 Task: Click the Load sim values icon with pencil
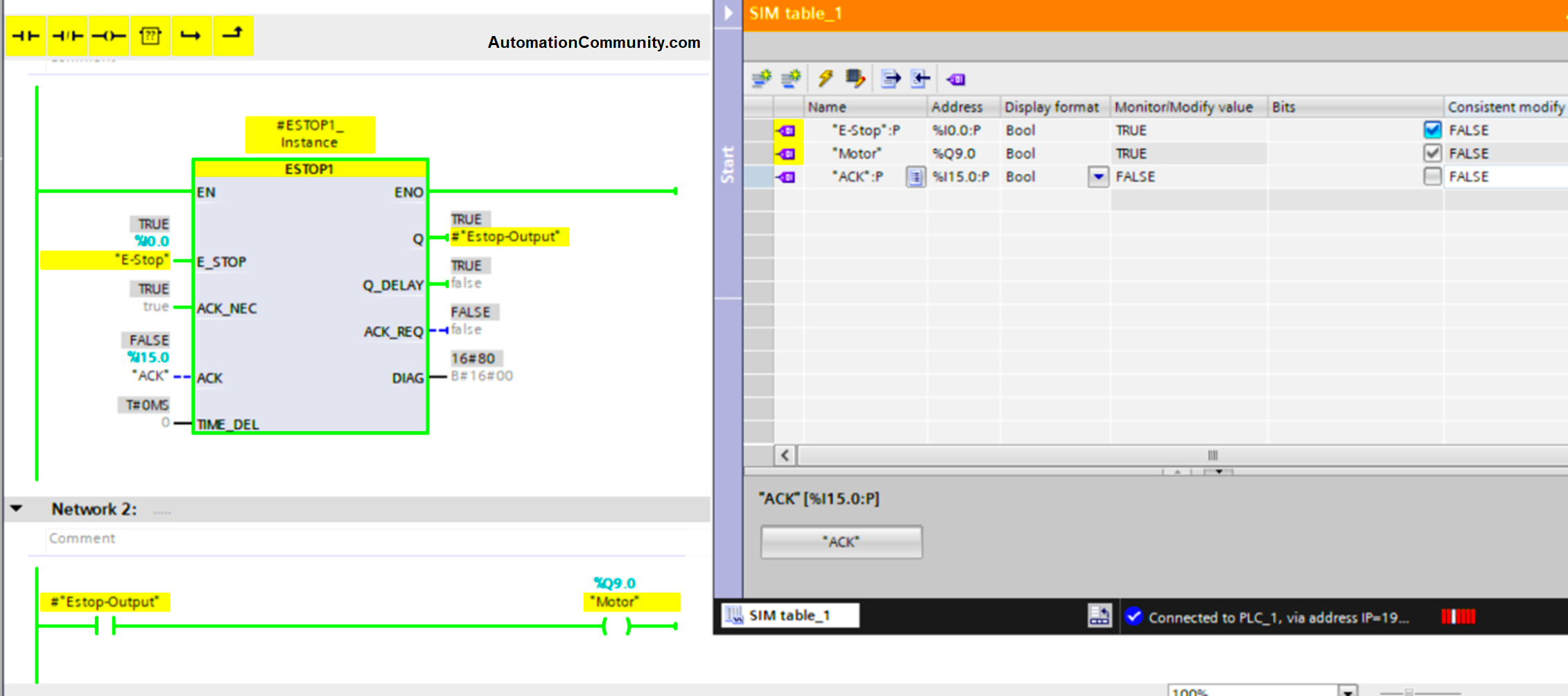click(855, 78)
